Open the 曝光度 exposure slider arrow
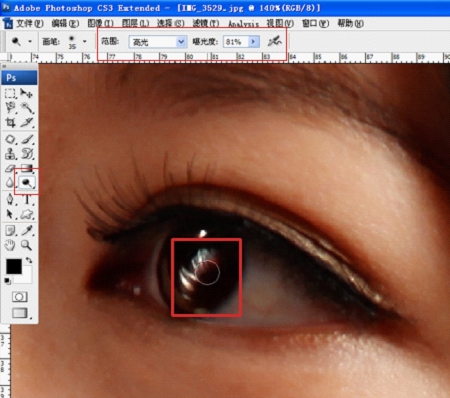The height and width of the screenshot is (398, 450). click(253, 42)
